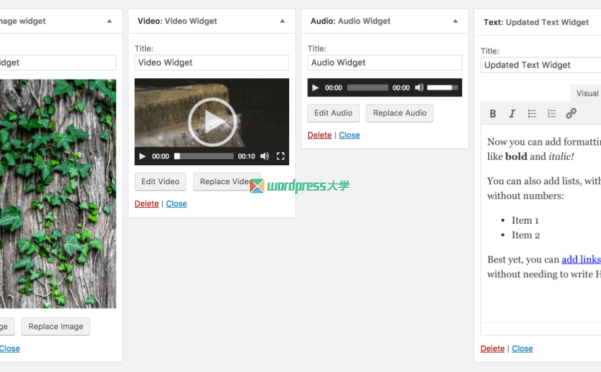
Task: Mute the audio player speaker icon
Action: click(x=419, y=88)
